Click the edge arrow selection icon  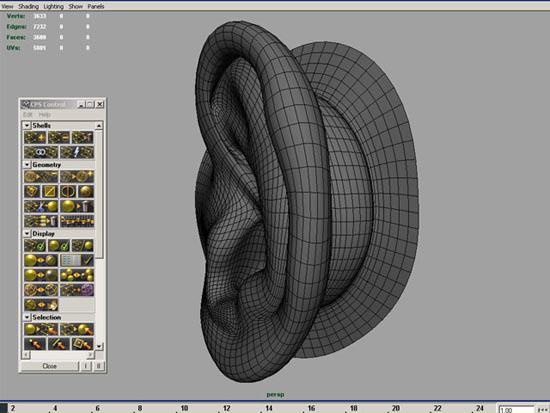[59, 344]
